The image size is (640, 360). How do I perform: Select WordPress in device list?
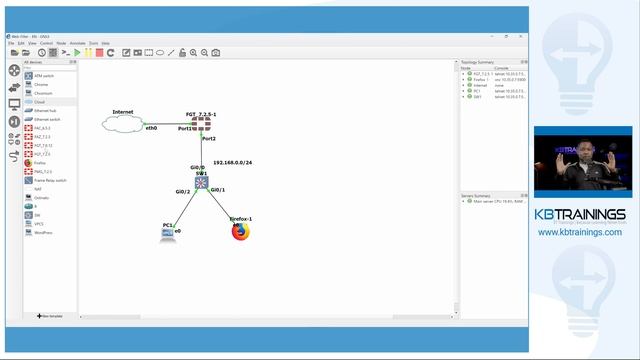point(50,233)
